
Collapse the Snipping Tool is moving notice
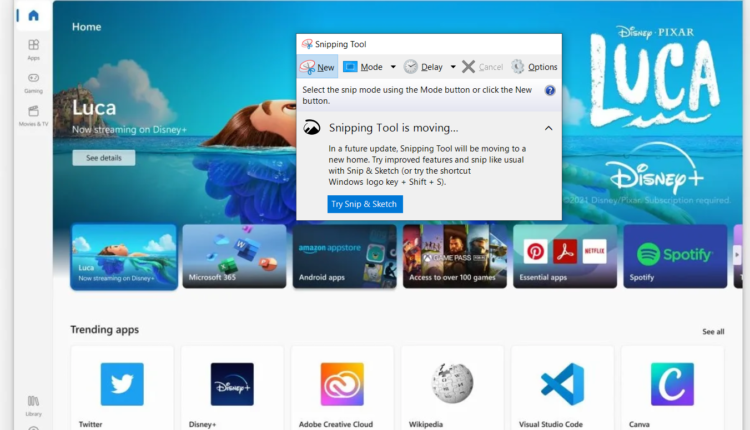(x=548, y=128)
